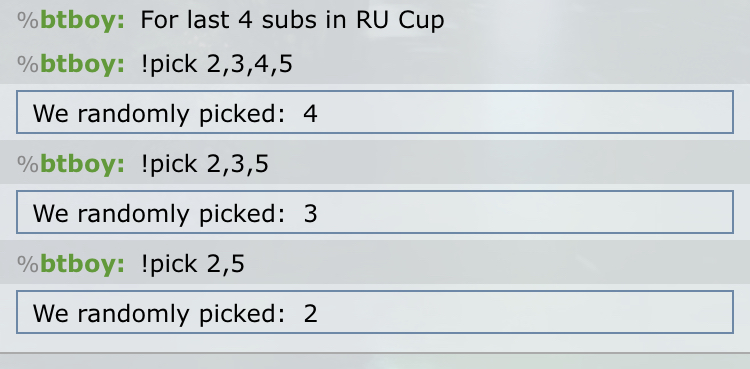Click the number 2 in the last result
This screenshot has width=750, height=369.
[310, 314]
